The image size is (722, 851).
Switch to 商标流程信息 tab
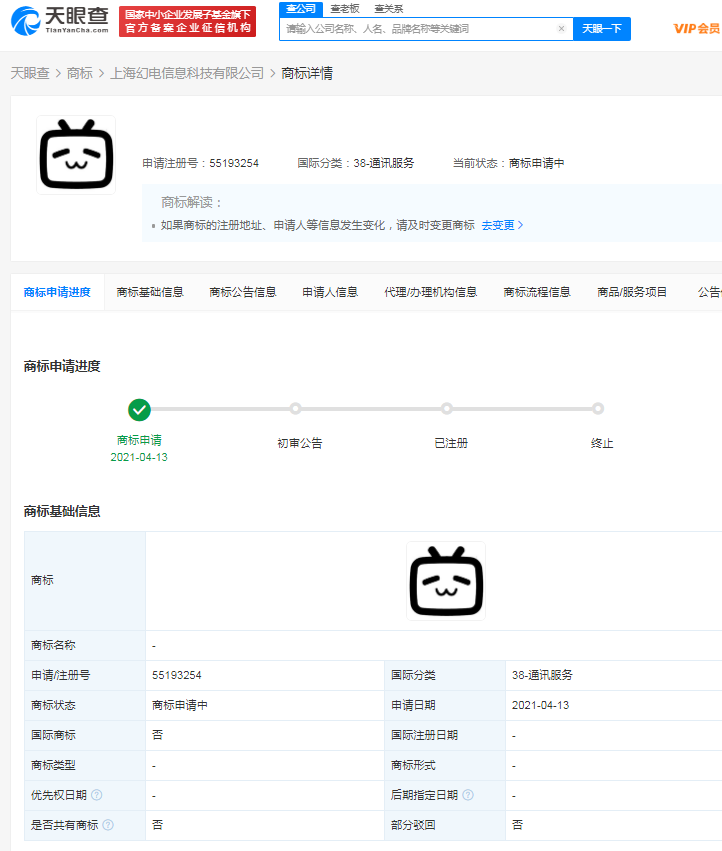(x=537, y=293)
